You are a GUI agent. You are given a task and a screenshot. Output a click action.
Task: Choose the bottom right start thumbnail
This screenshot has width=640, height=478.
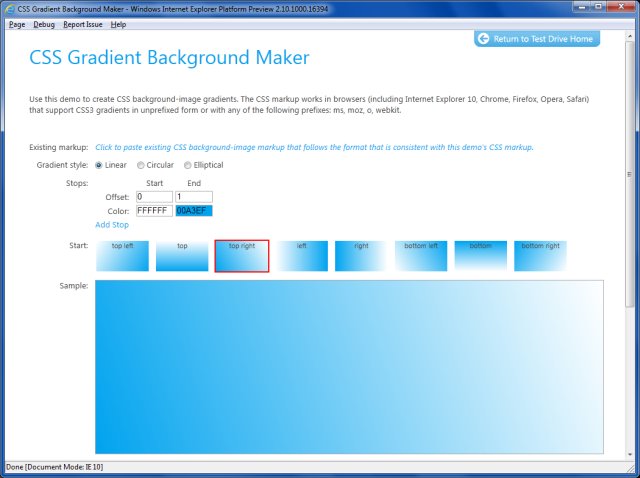(540, 256)
